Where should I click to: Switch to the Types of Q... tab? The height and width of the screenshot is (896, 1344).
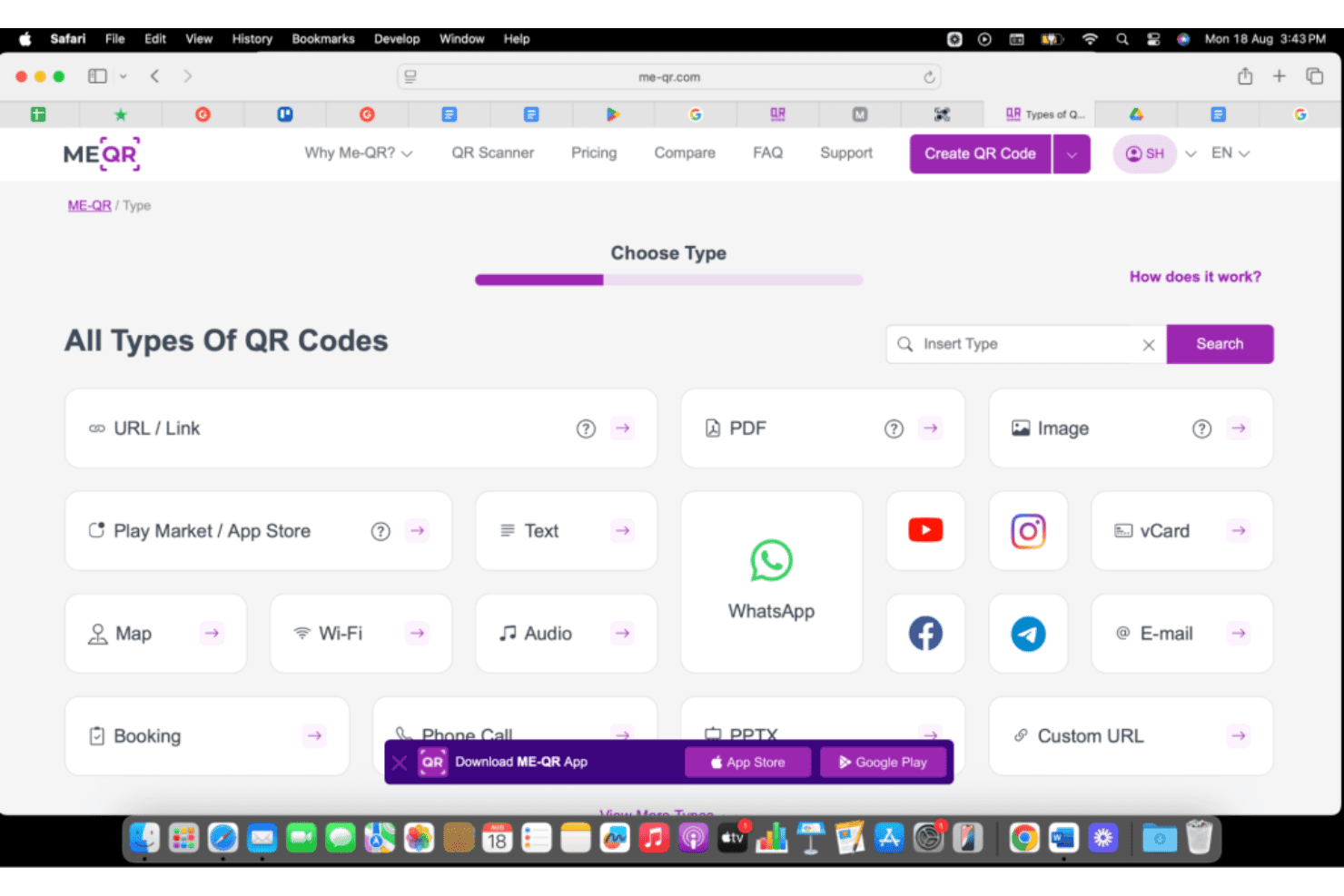coord(1040,114)
